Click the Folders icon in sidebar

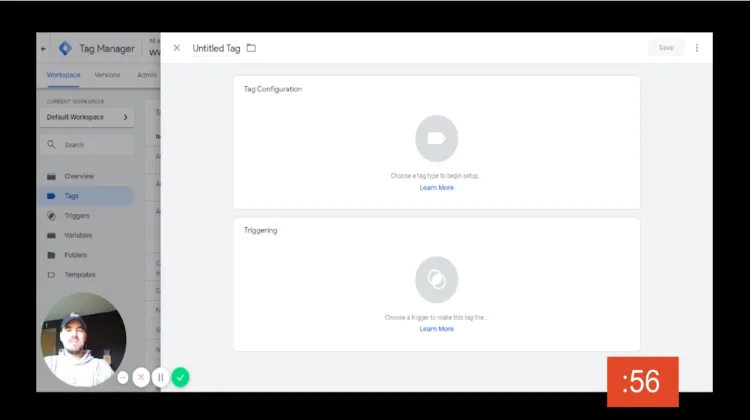tap(51, 255)
